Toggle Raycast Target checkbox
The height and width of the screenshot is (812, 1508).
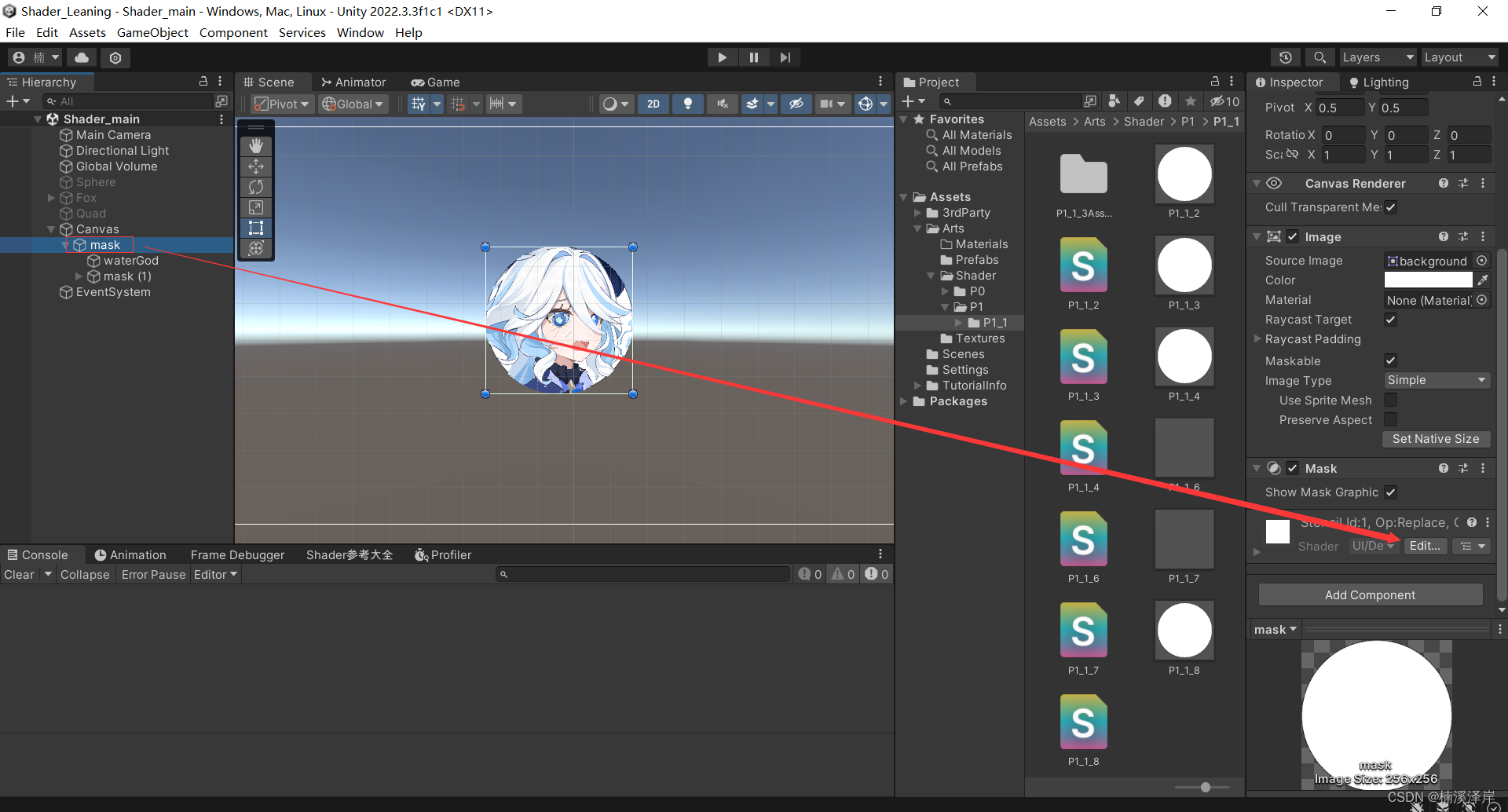(1390, 320)
